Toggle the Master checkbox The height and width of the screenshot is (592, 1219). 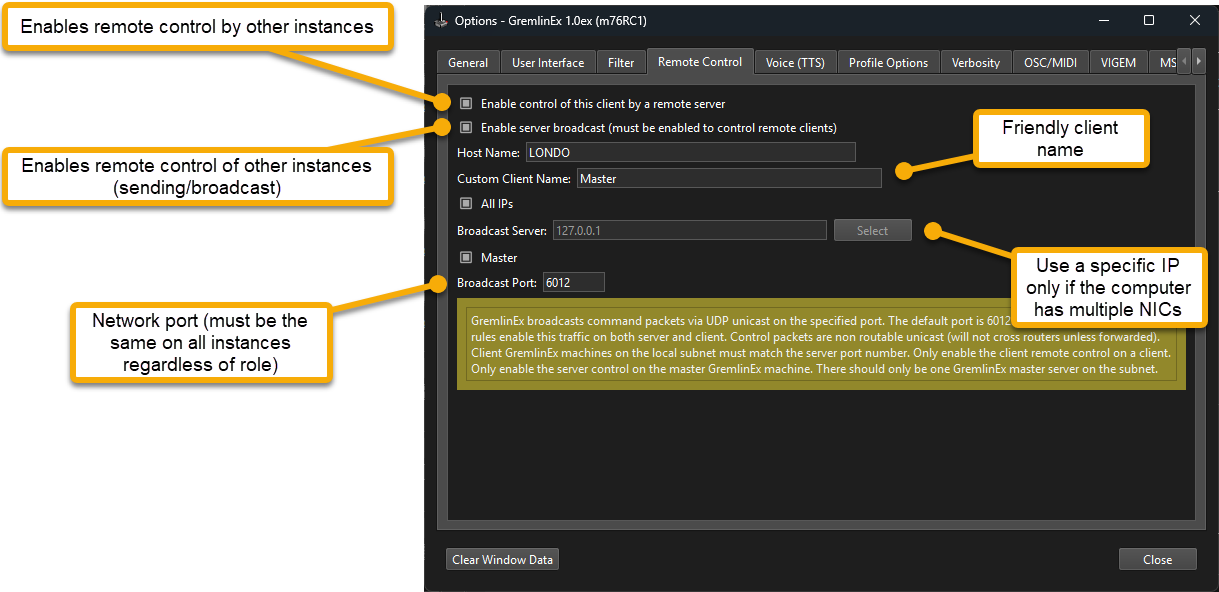pyautogui.click(x=466, y=258)
